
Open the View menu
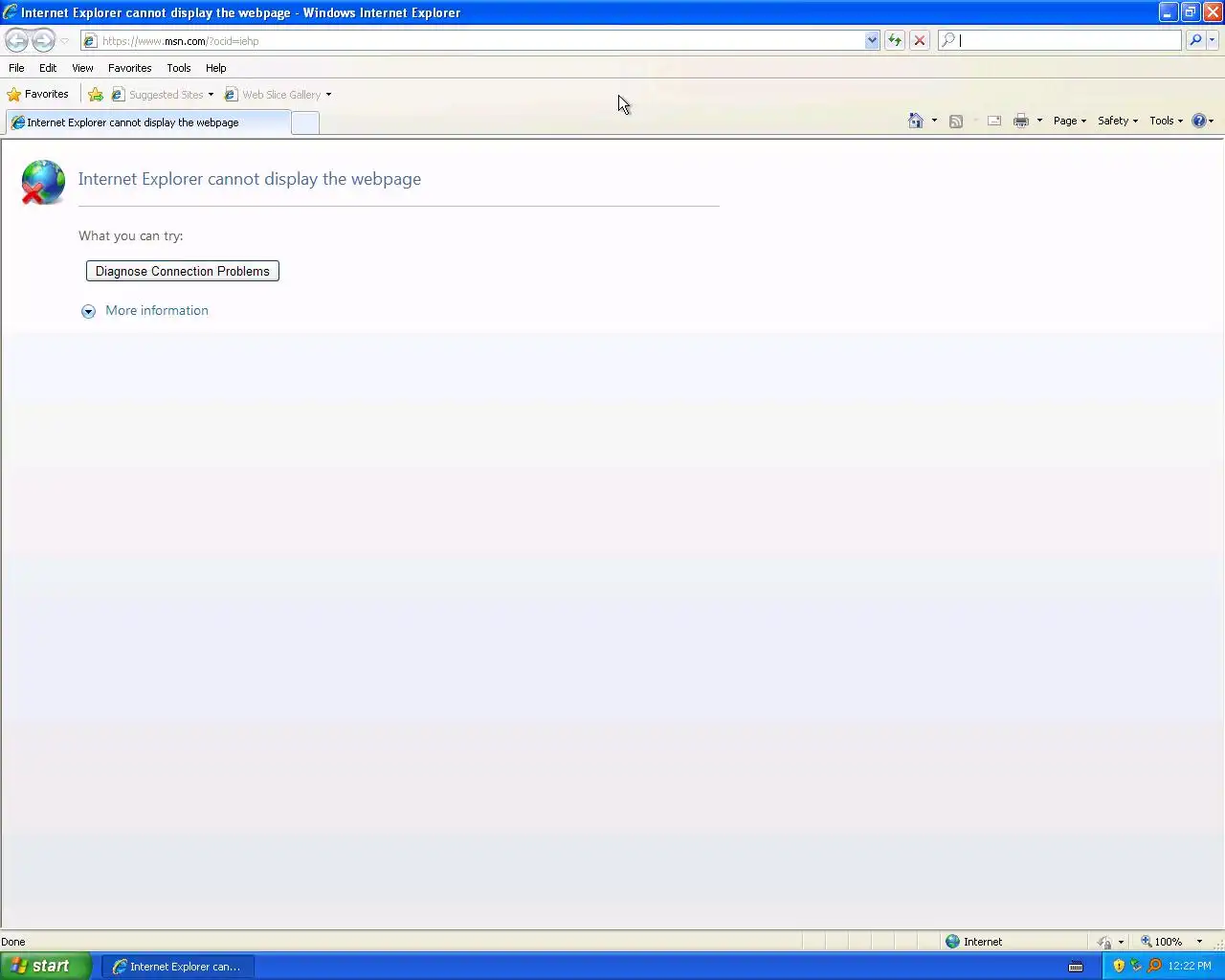pyautogui.click(x=82, y=68)
